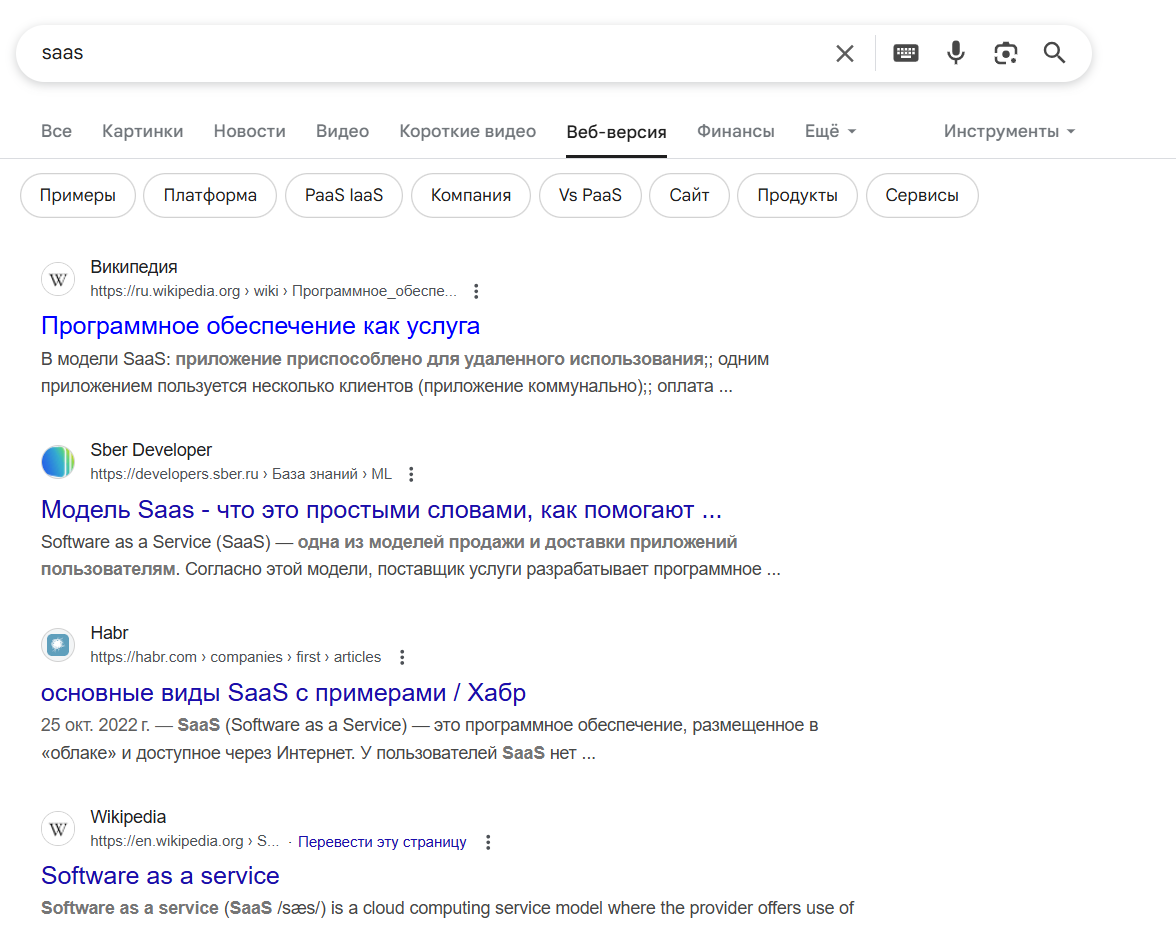The height and width of the screenshot is (926, 1176).
Task: Apply the Vs PaaS filter chip
Action: click(590, 196)
